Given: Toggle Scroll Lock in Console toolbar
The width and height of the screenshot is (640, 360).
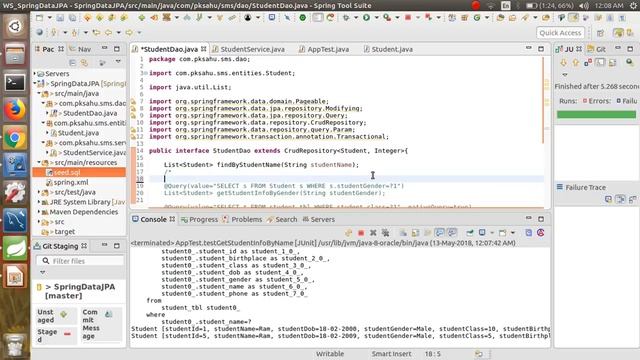Looking at the screenshot, I should coord(415,233).
